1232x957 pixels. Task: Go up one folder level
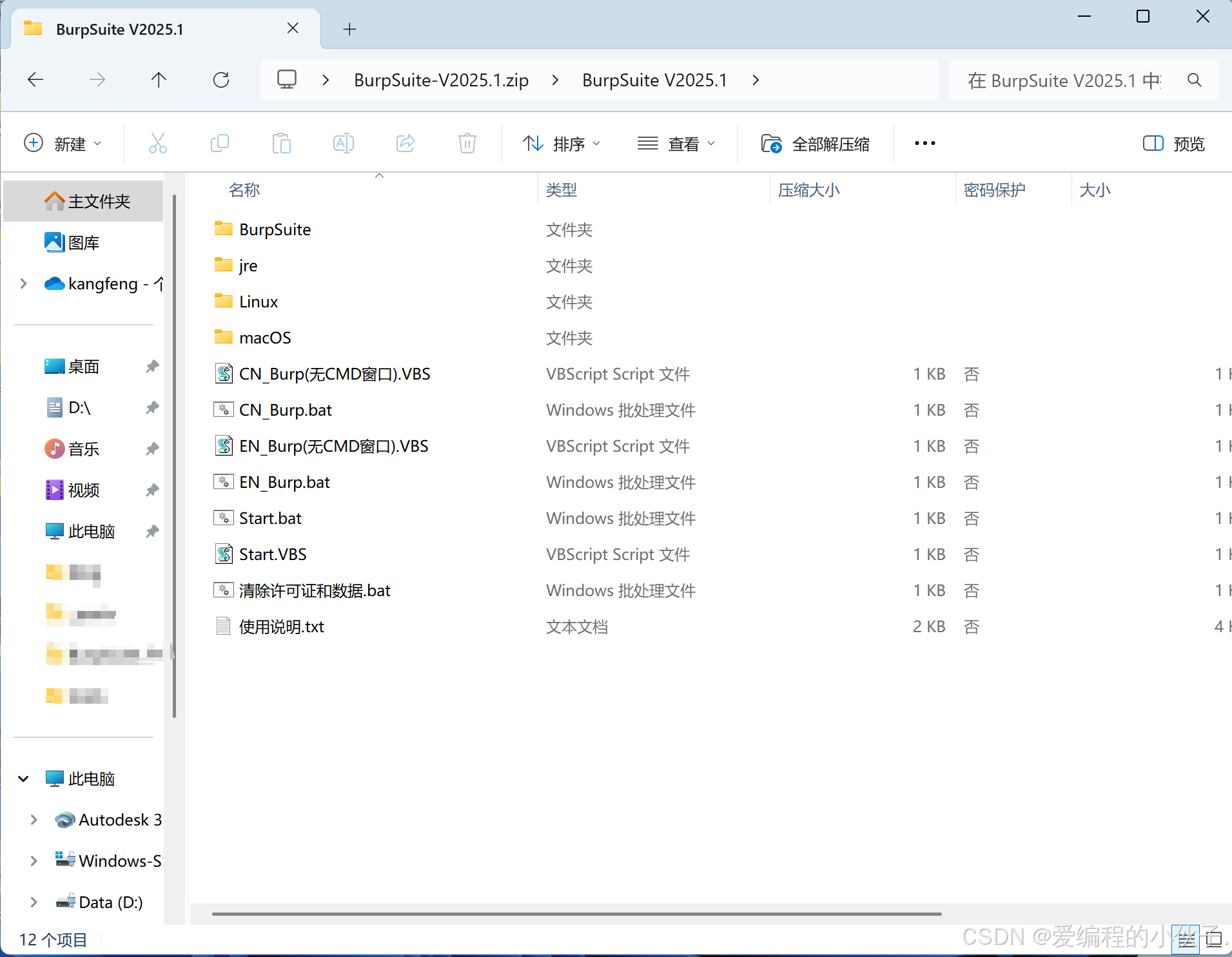point(159,80)
